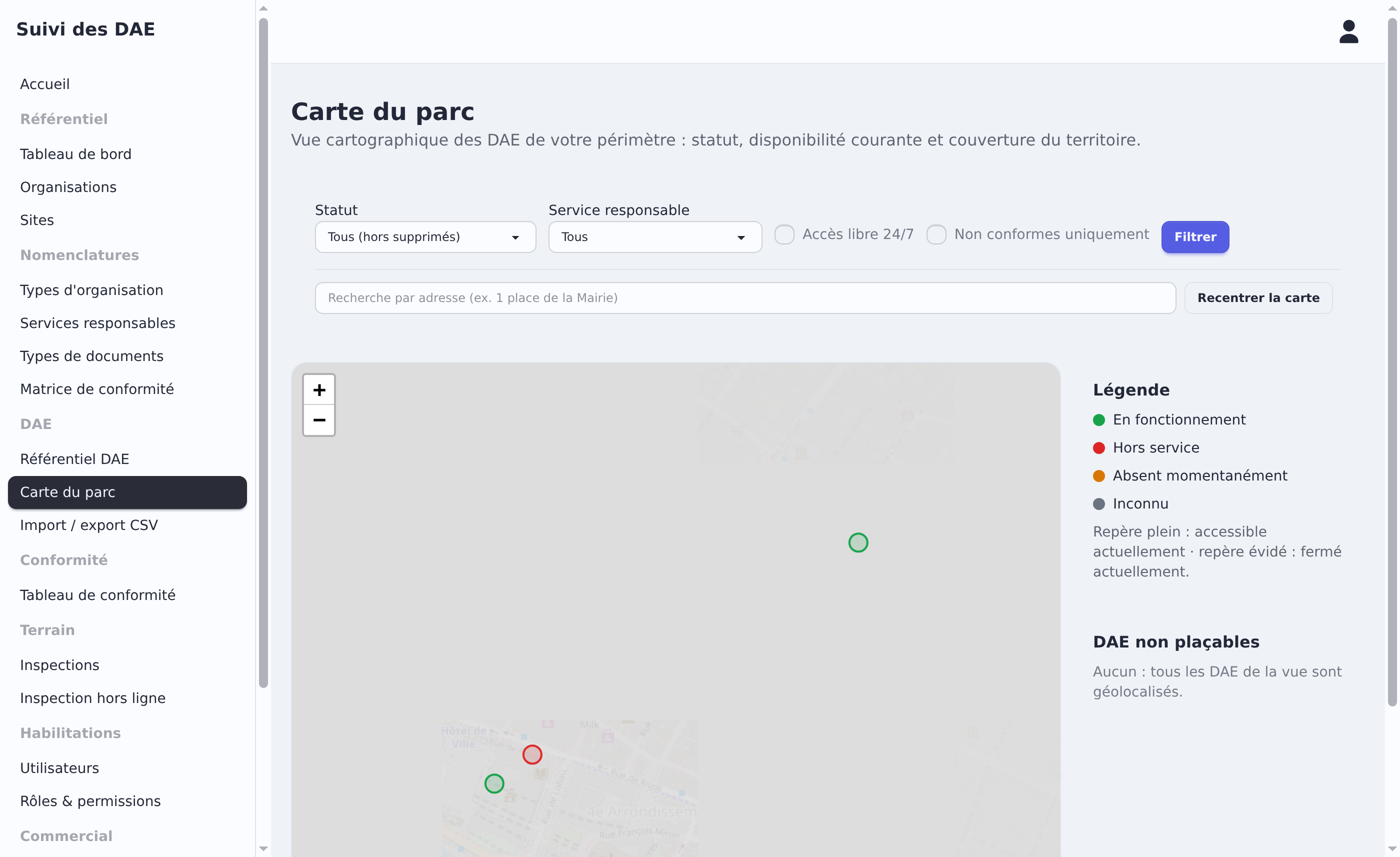The height and width of the screenshot is (857, 1400).
Task: Click the sidebar scroll down arrow
Action: pyautogui.click(x=263, y=848)
